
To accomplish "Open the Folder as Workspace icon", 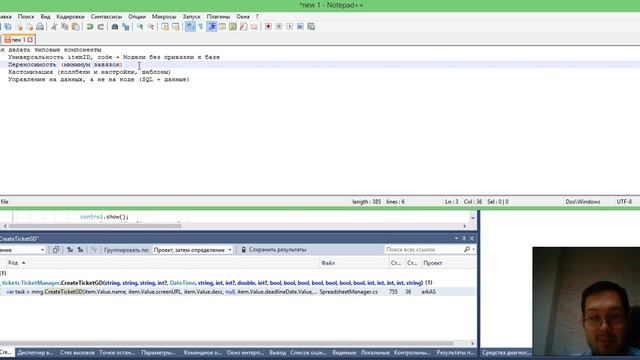I will (254, 27).
